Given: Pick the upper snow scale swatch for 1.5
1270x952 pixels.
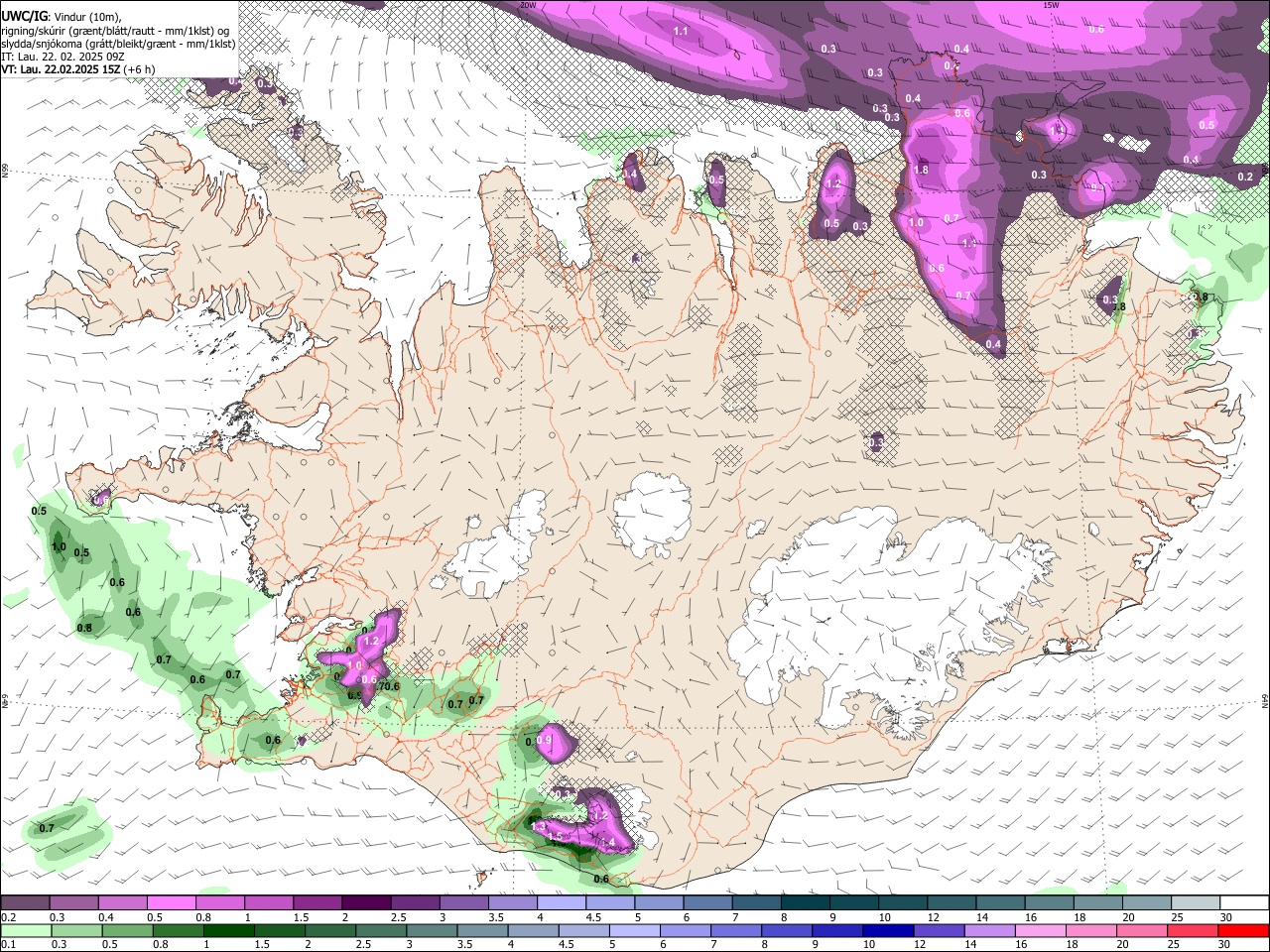Looking at the screenshot, I should coord(317,902).
